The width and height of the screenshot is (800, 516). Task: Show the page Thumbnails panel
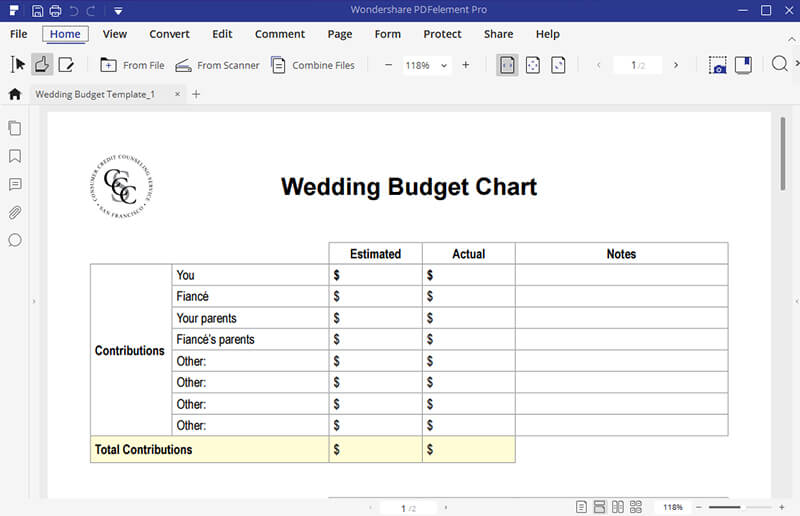(x=15, y=128)
